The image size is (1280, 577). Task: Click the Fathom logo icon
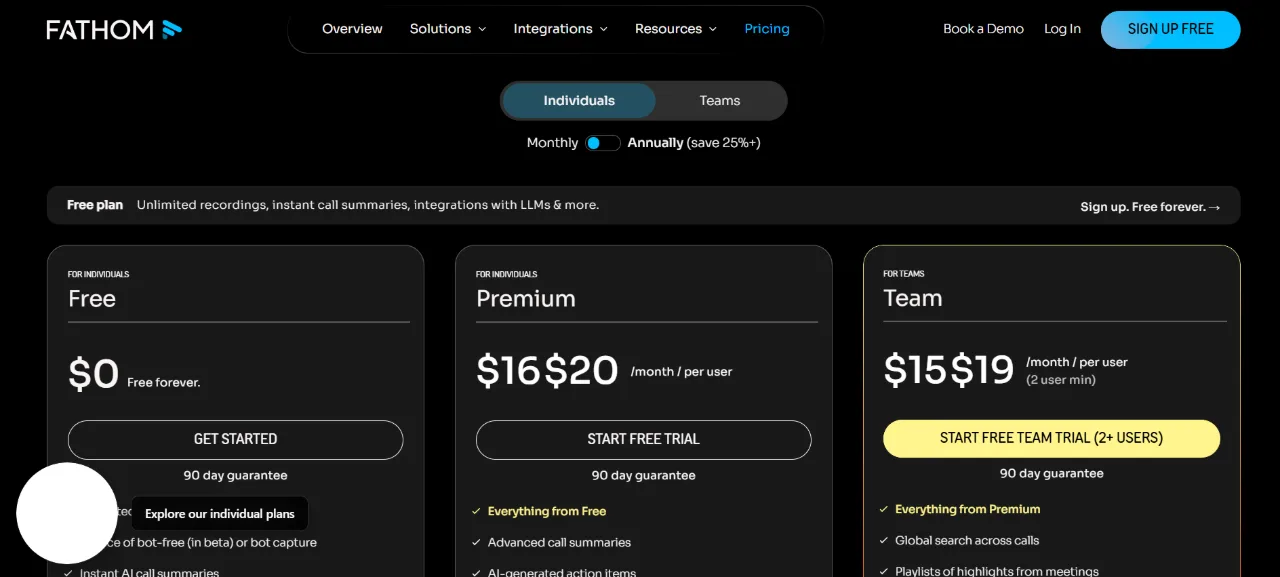[172, 29]
